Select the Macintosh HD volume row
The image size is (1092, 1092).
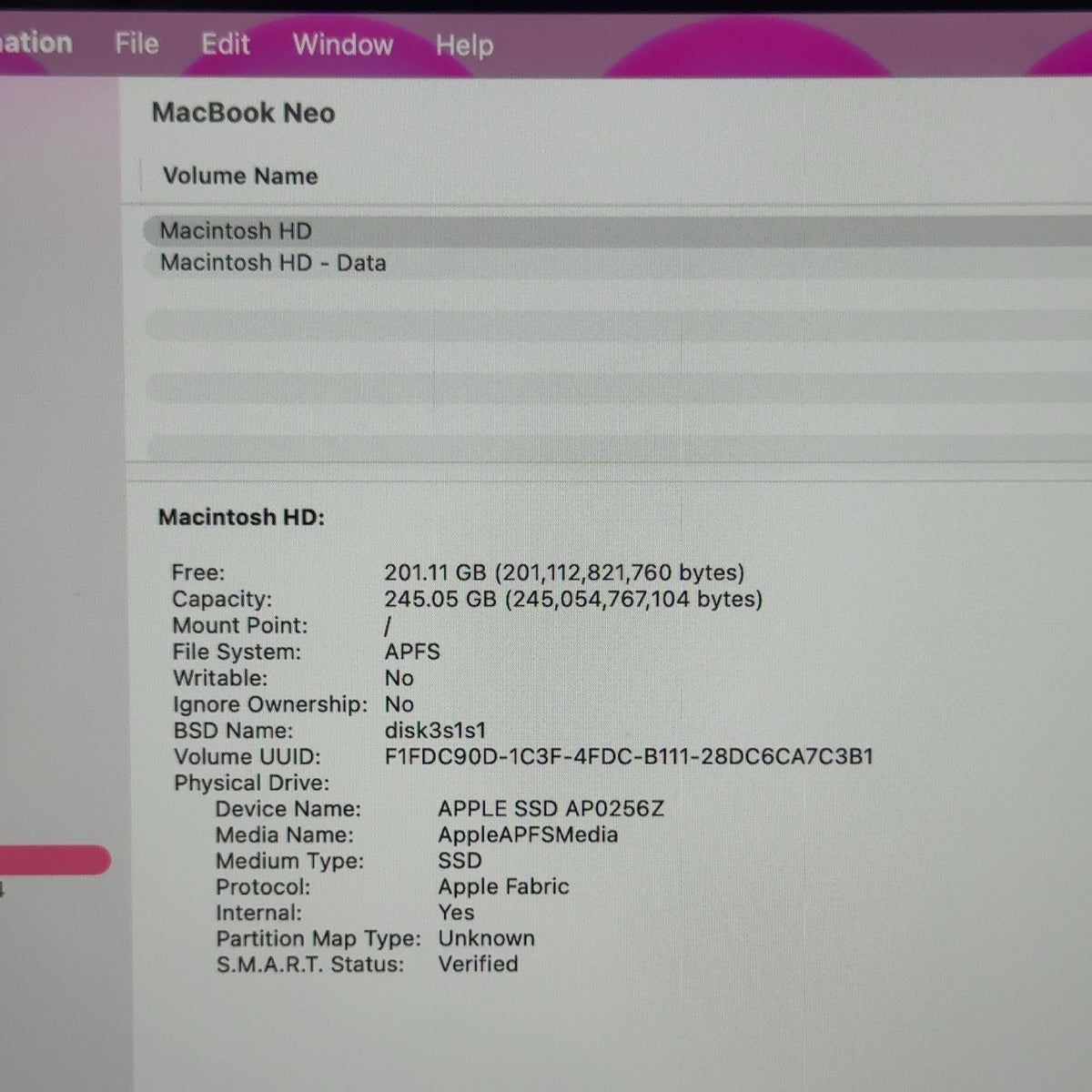(617, 231)
